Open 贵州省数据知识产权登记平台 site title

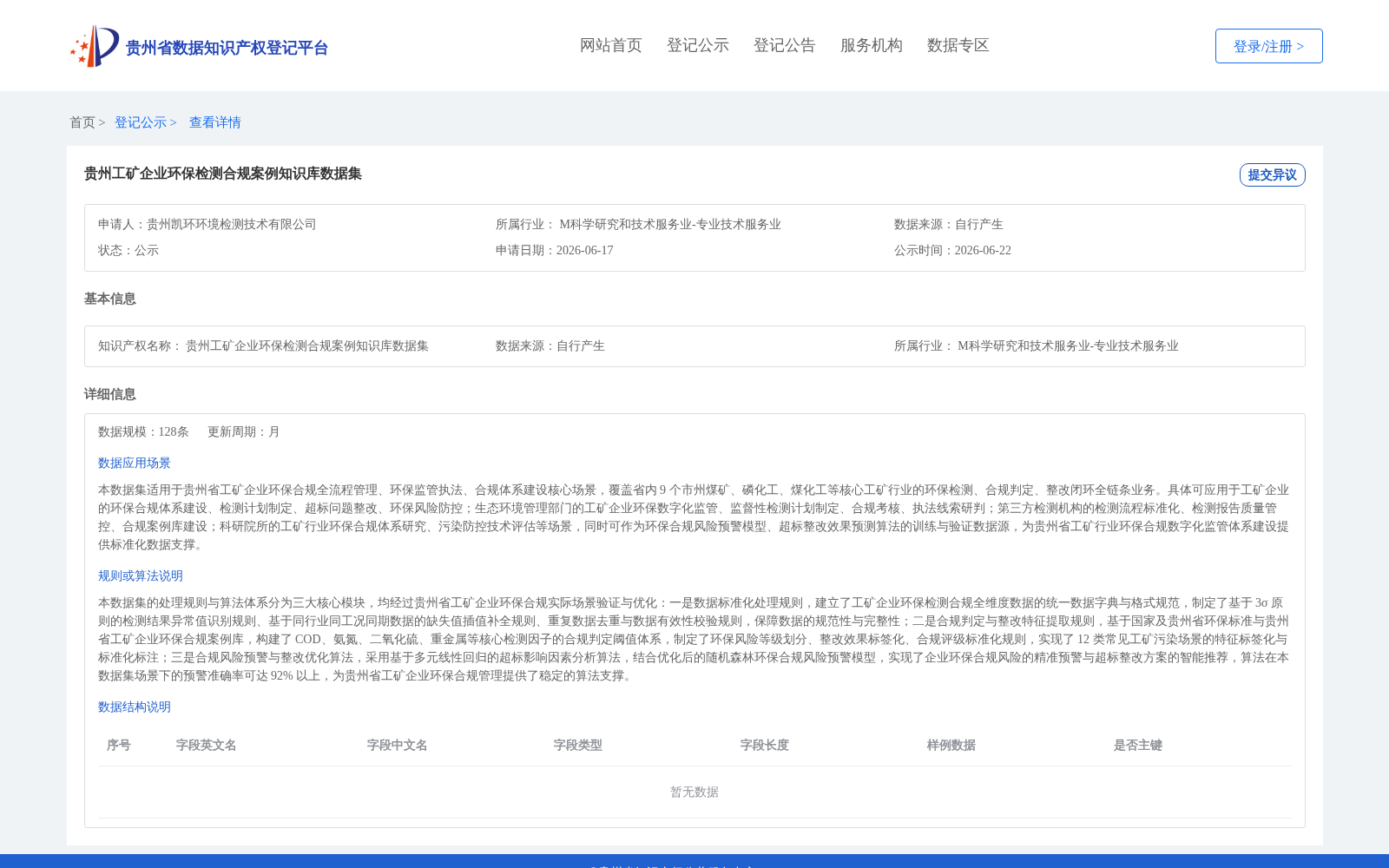(227, 48)
